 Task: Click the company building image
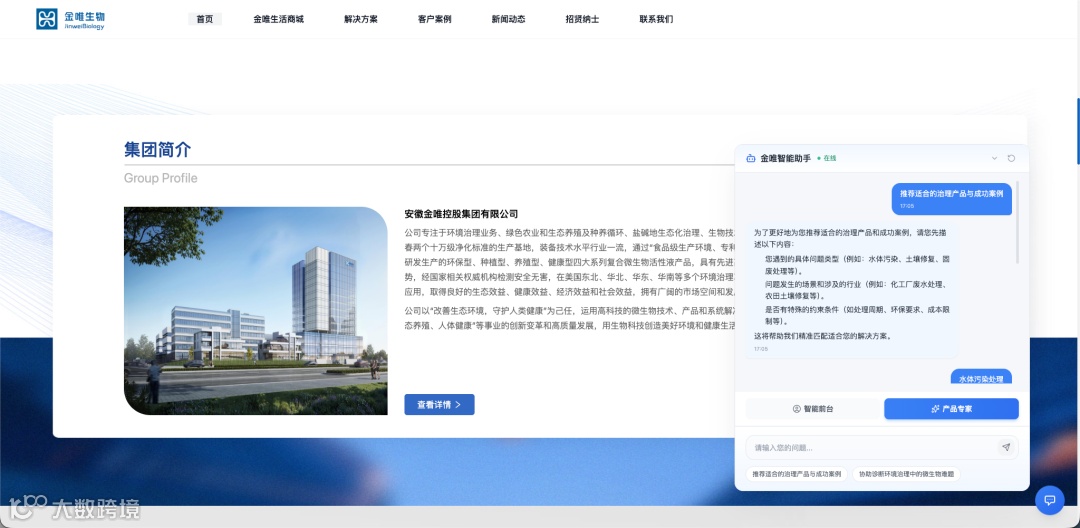(256, 310)
